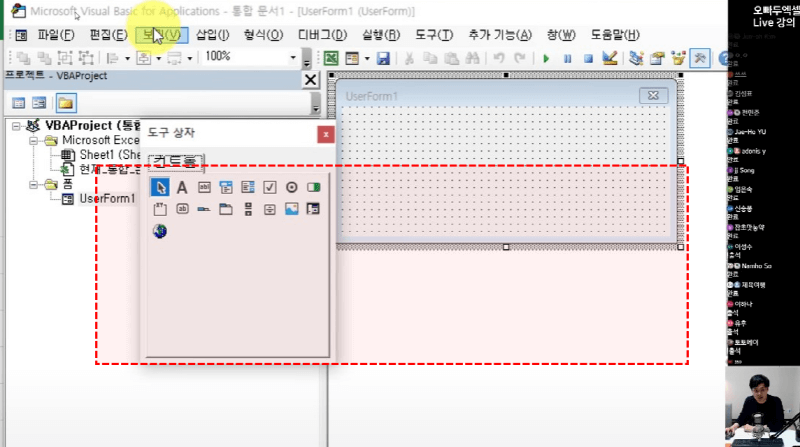Select the TextBox control in the toolbox
The height and width of the screenshot is (447, 800).
coord(204,187)
